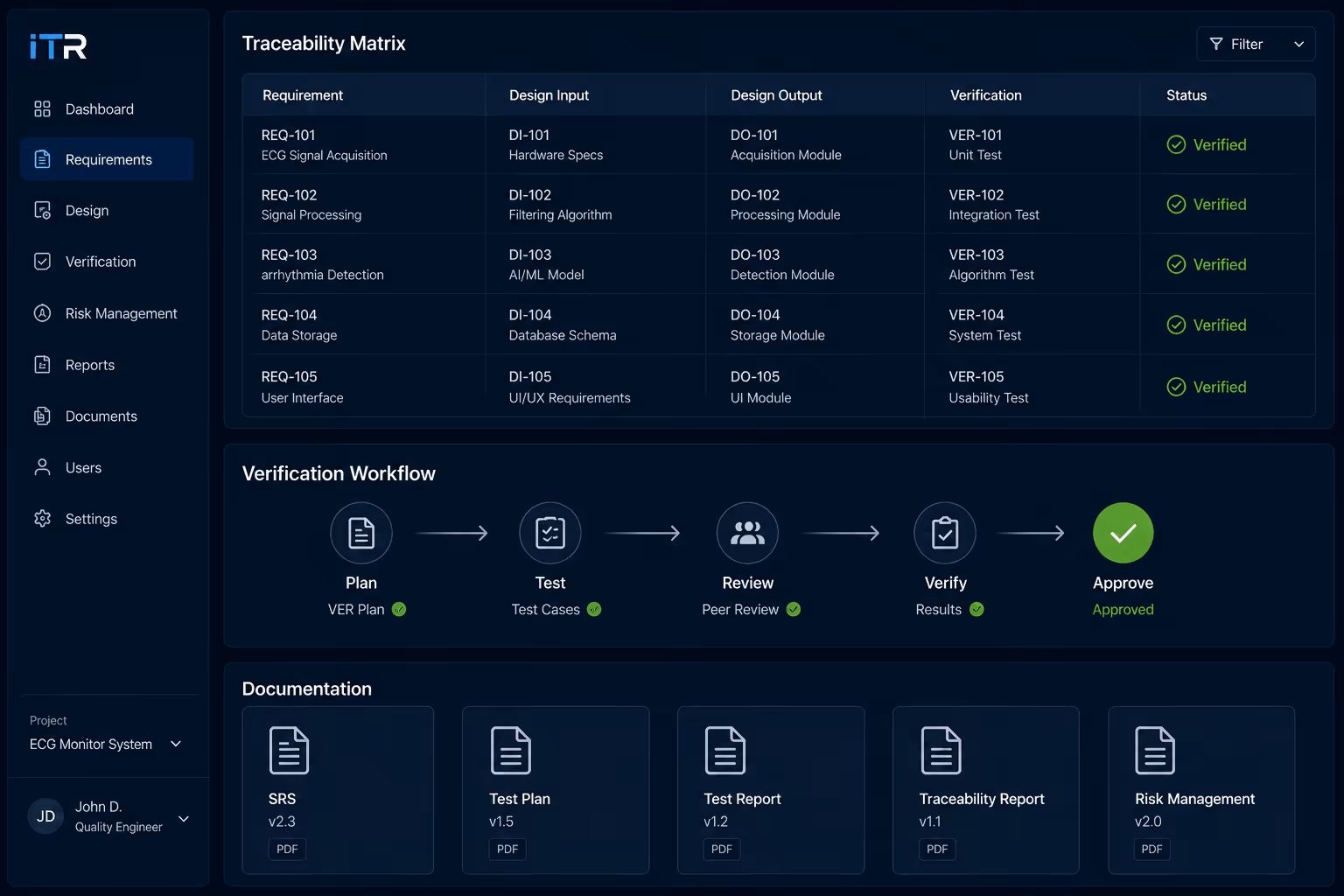Click the Verified check icon for REQ-103

pos(1177,264)
